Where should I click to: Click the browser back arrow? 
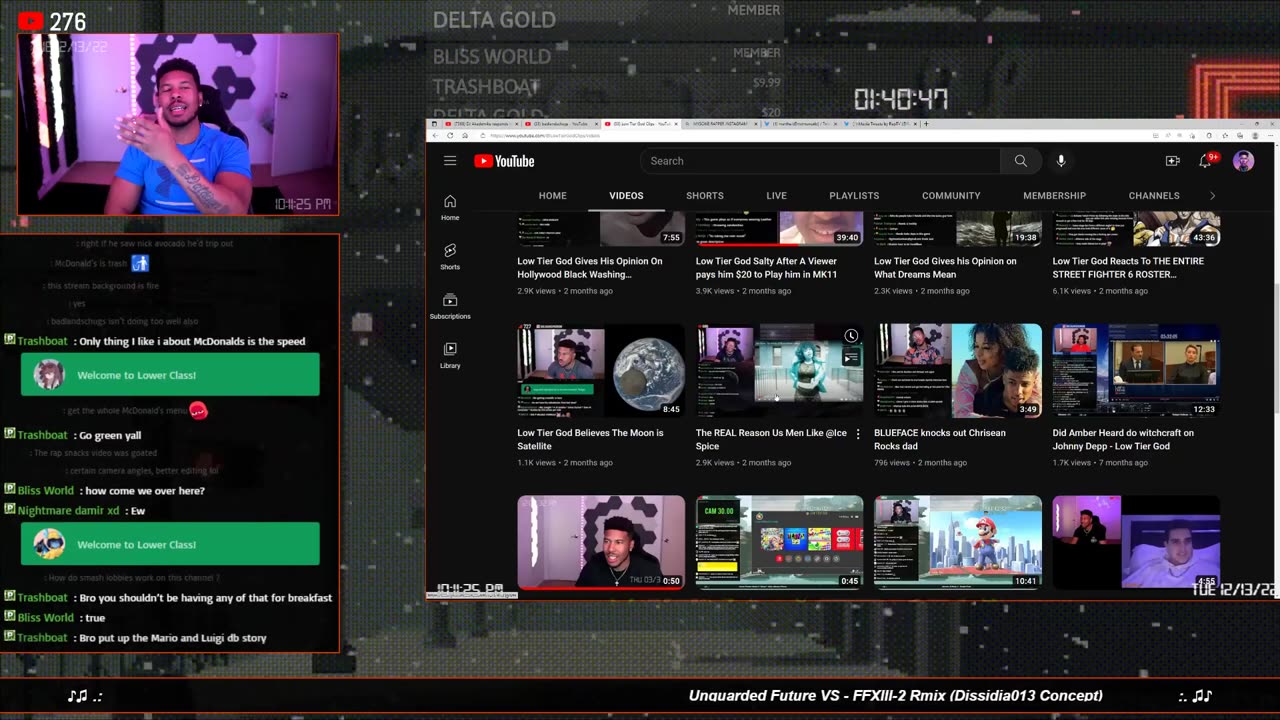coord(434,135)
